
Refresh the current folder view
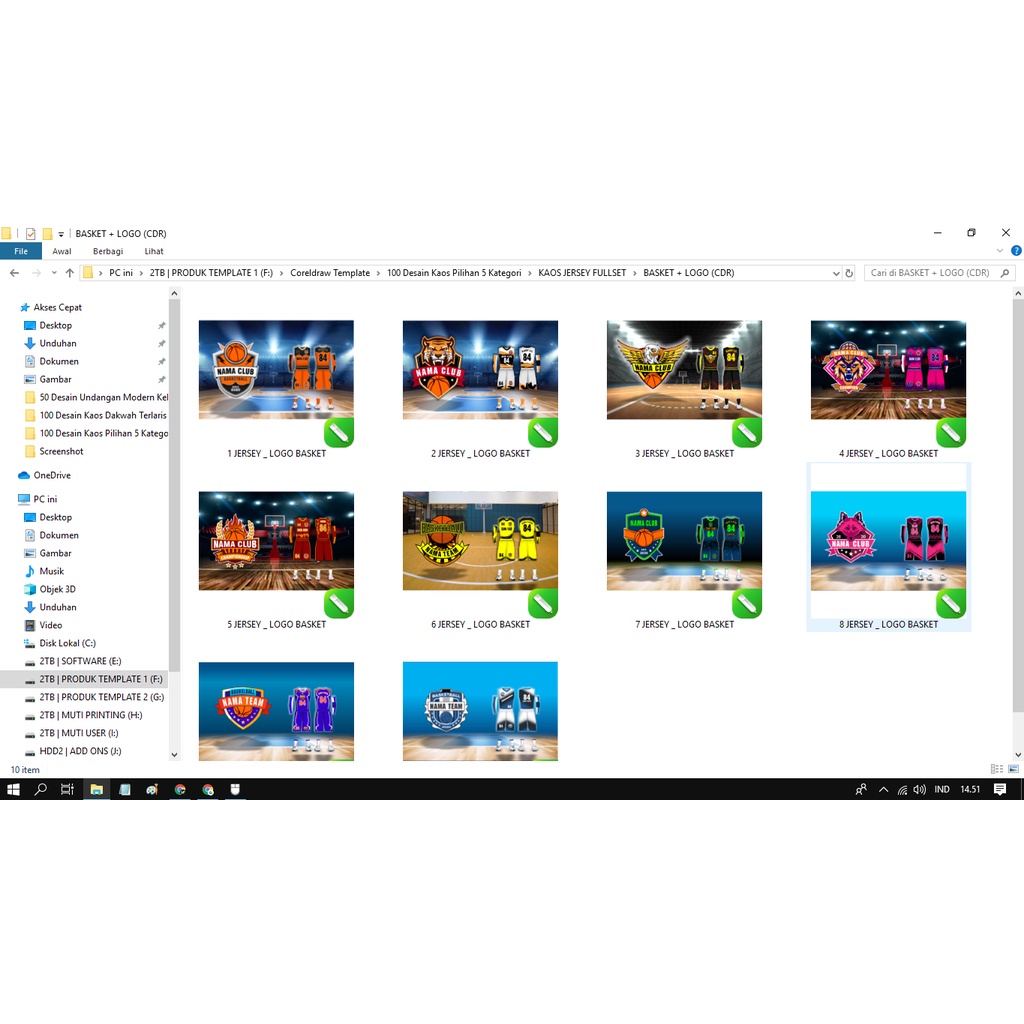coord(849,273)
